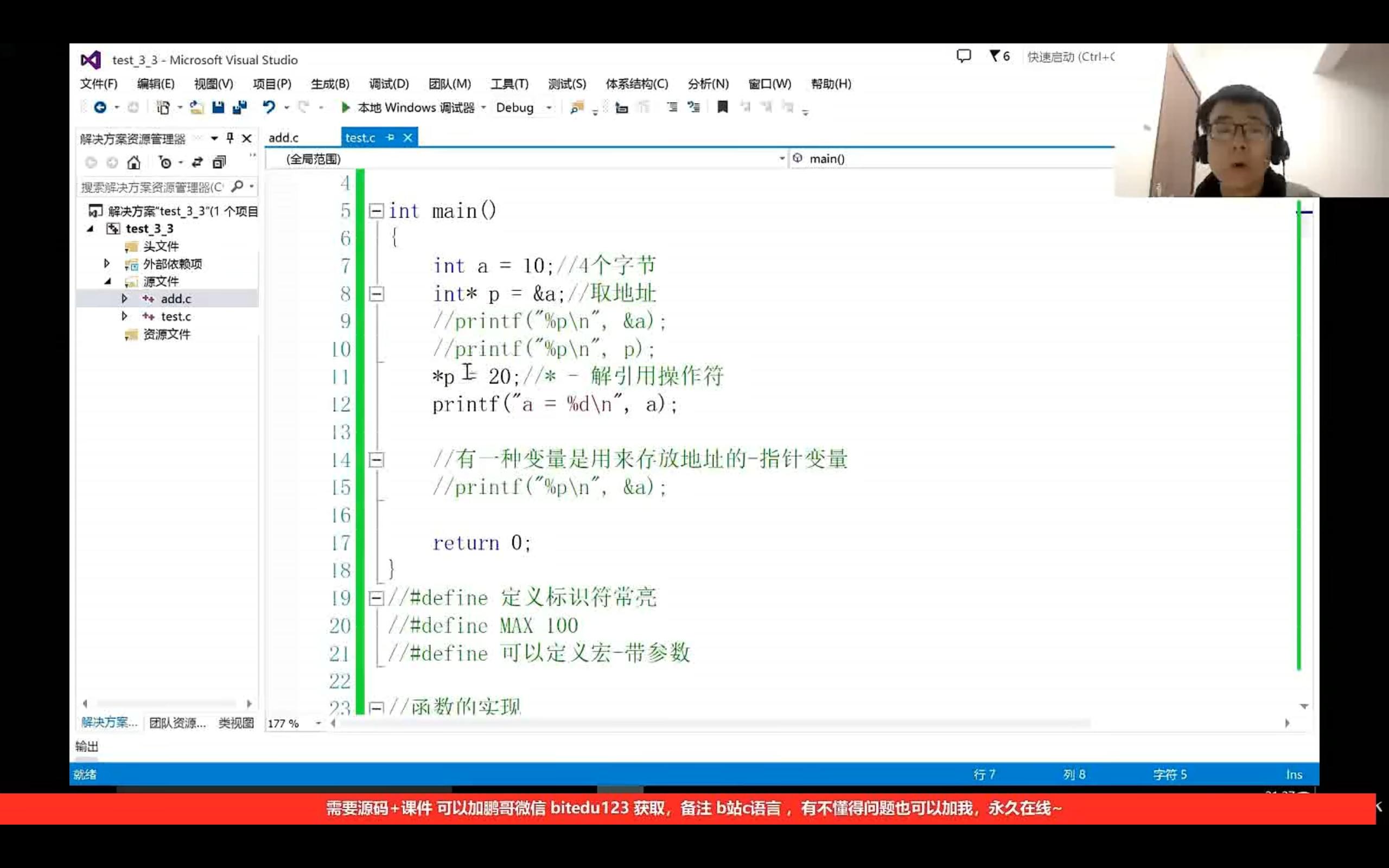Open the 编辑(E) menu
Viewport: 1389px width, 868px height.
tap(156, 84)
